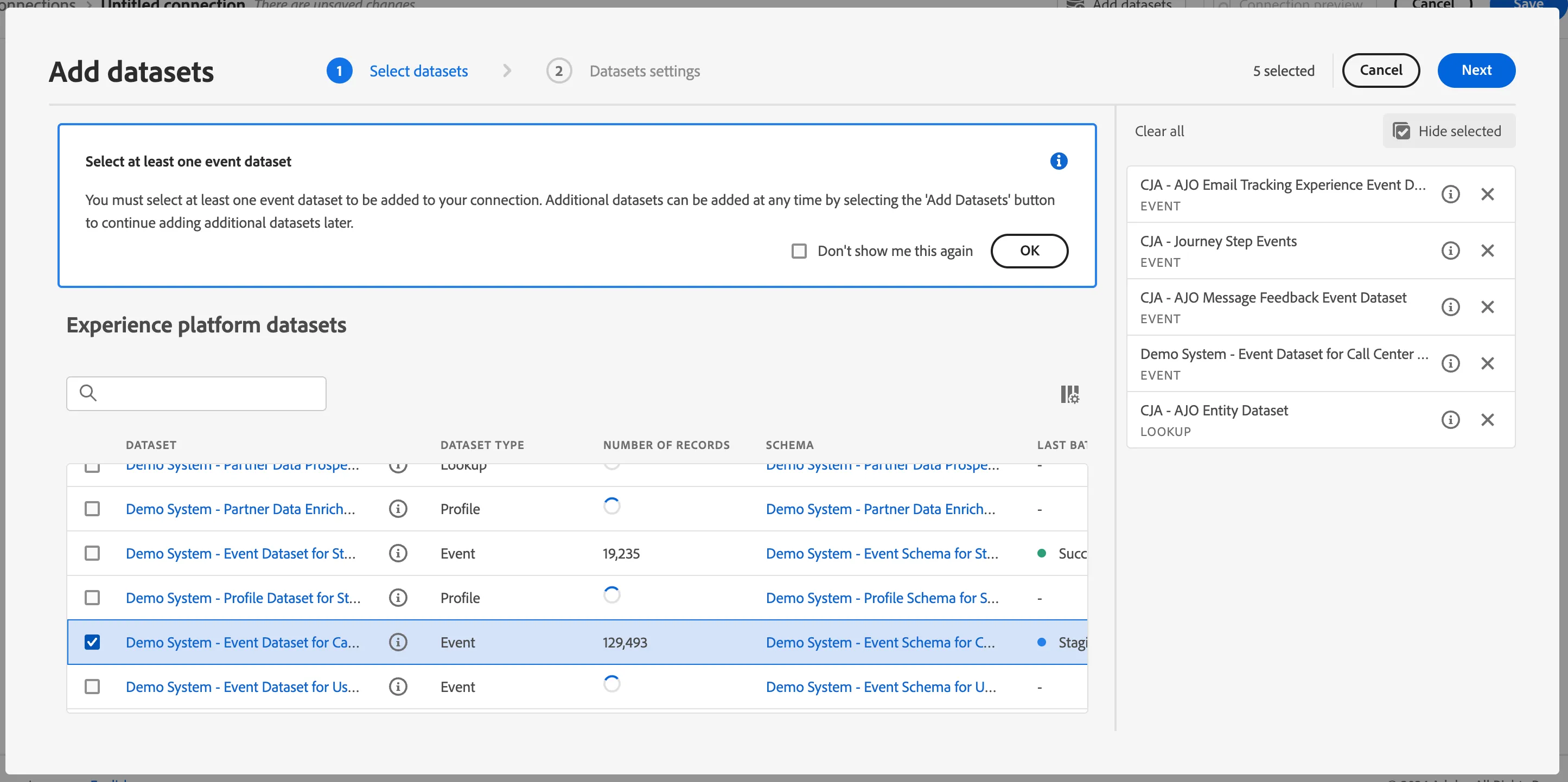Remove Demo System Call Center dataset from selected list
The height and width of the screenshot is (782, 1568).
click(1488, 363)
